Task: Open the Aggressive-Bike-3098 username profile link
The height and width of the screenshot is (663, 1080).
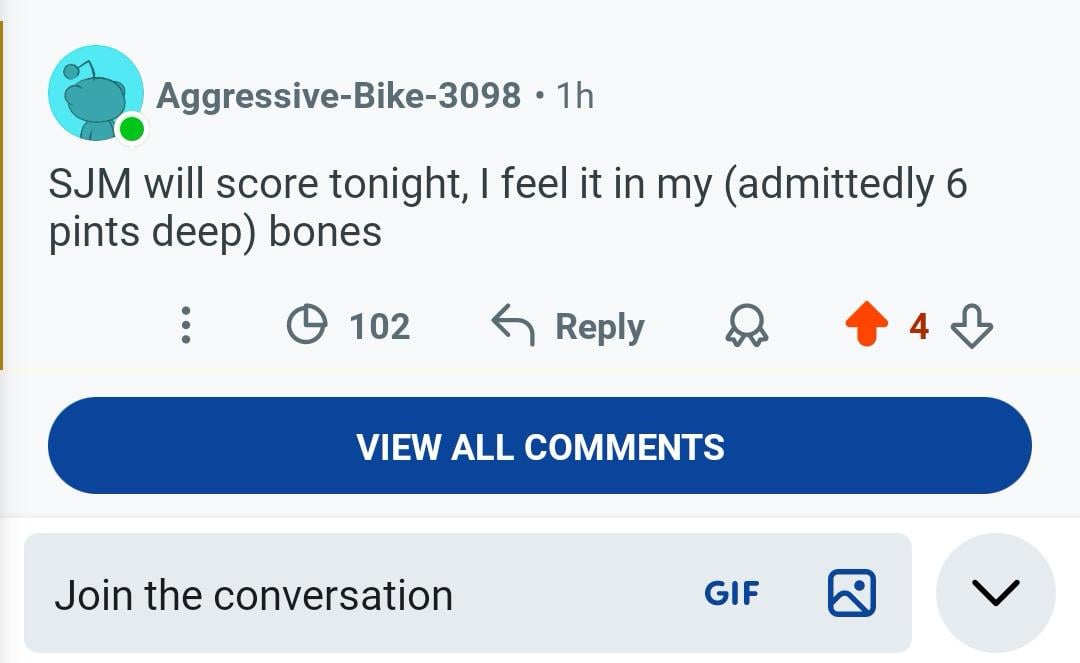Action: pos(338,96)
